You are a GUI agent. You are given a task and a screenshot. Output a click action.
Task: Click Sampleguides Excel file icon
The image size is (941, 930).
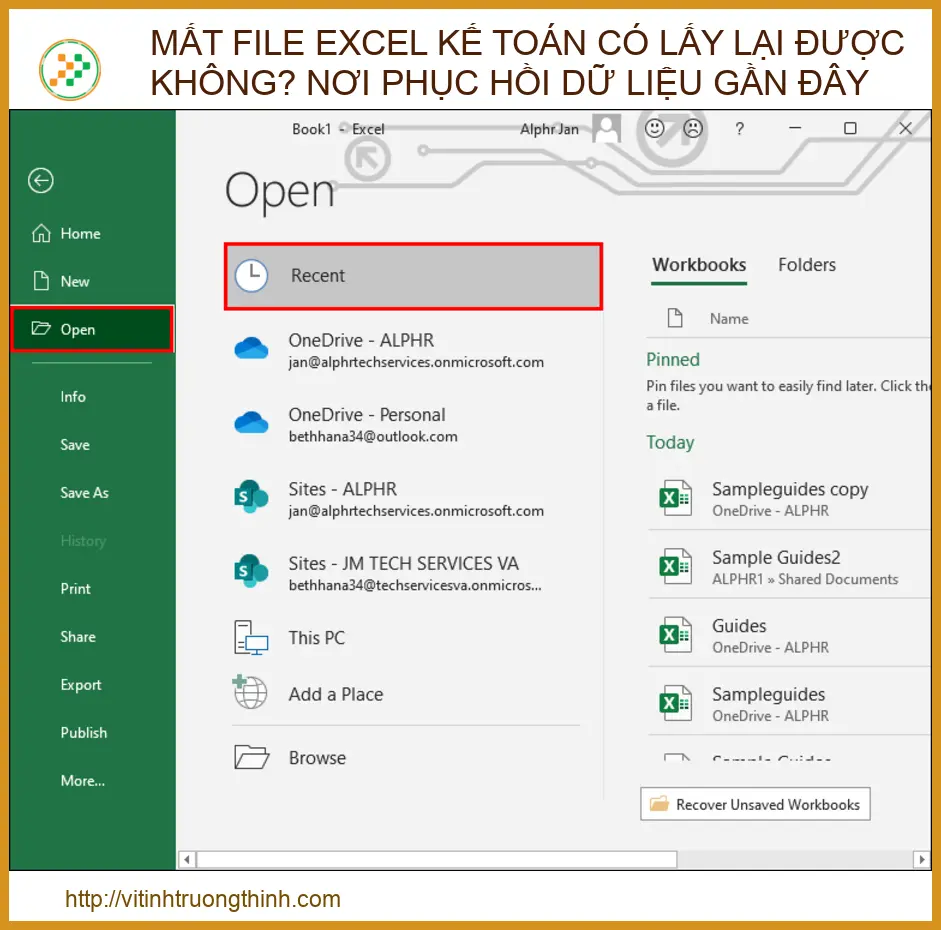click(x=675, y=704)
